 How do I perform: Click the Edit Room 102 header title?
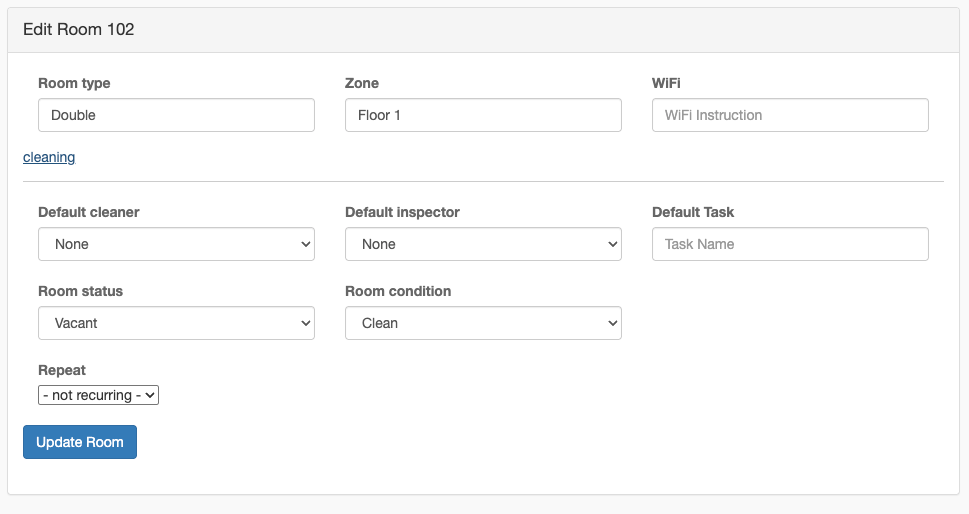click(x=79, y=30)
